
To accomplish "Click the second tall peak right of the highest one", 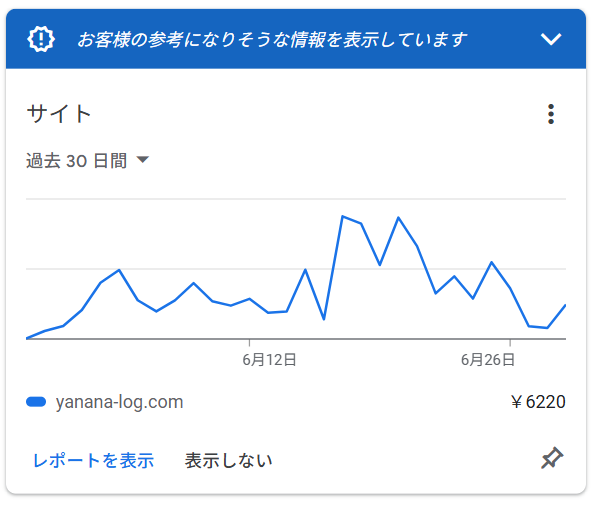I will (x=398, y=218).
